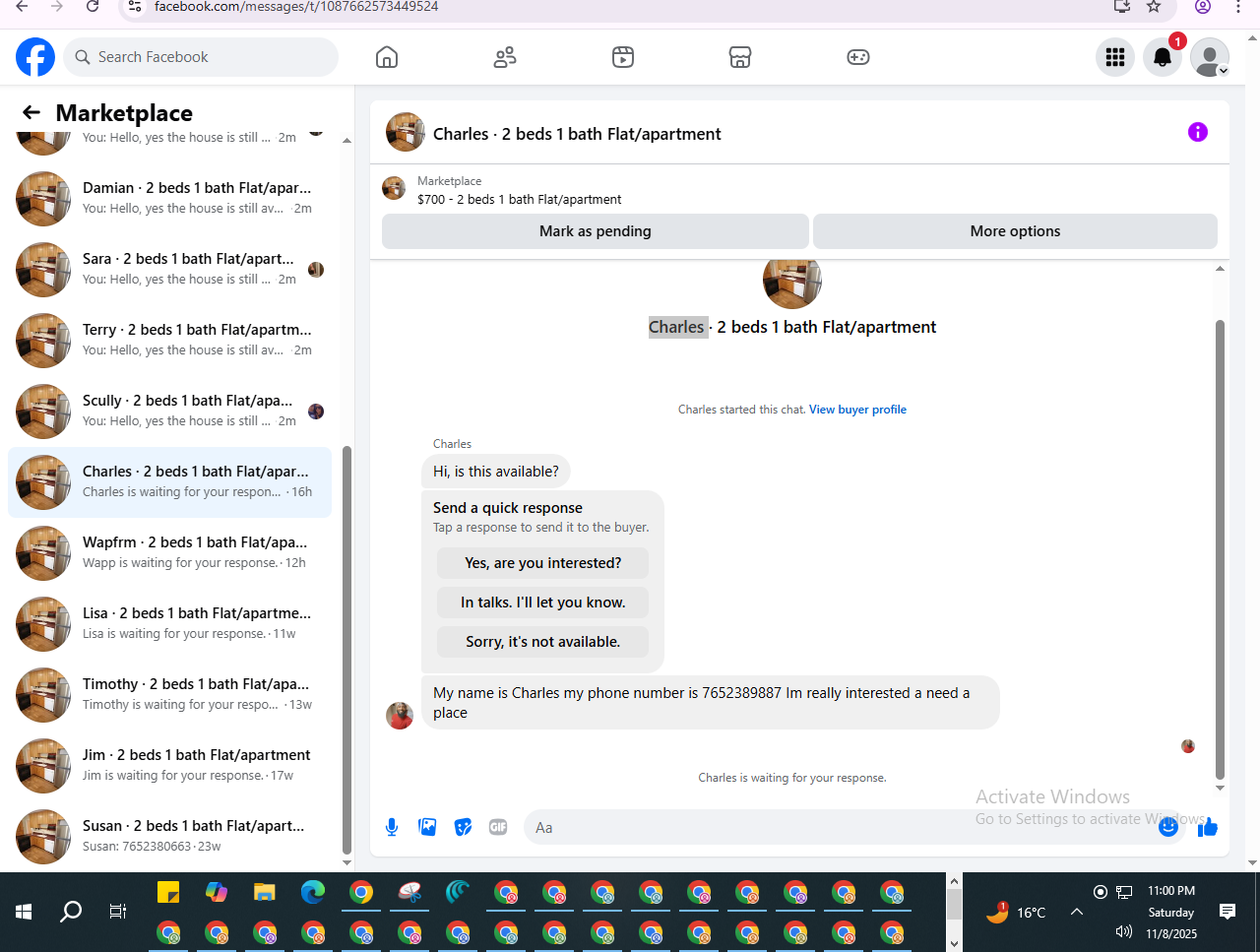Viewport: 1260px width, 952px height.
Task: Open the Video reels icon
Action: click(623, 57)
